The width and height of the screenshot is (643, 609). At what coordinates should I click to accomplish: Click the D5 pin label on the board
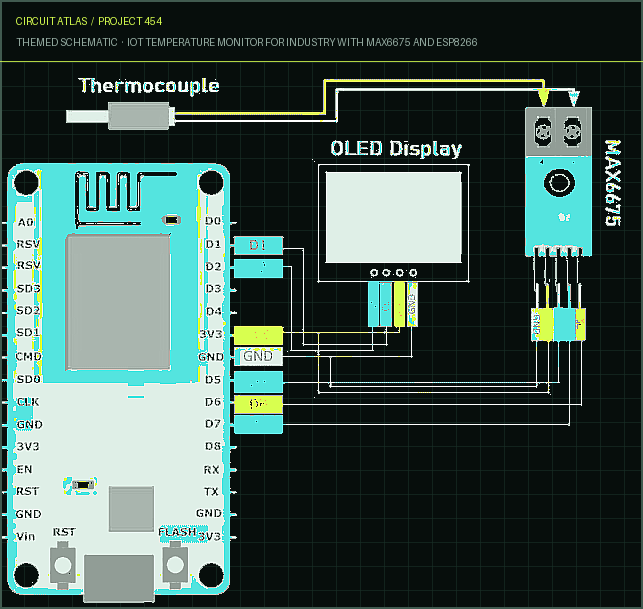click(x=213, y=380)
